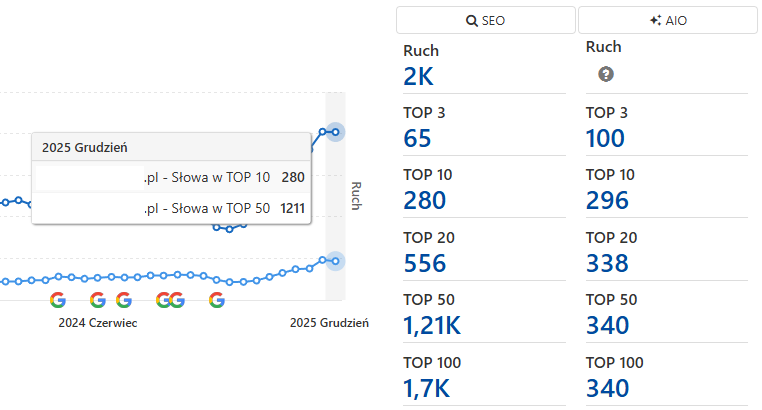Open the SEO Ruch value 2K
Screen dimensions: 762x410
(x=419, y=77)
